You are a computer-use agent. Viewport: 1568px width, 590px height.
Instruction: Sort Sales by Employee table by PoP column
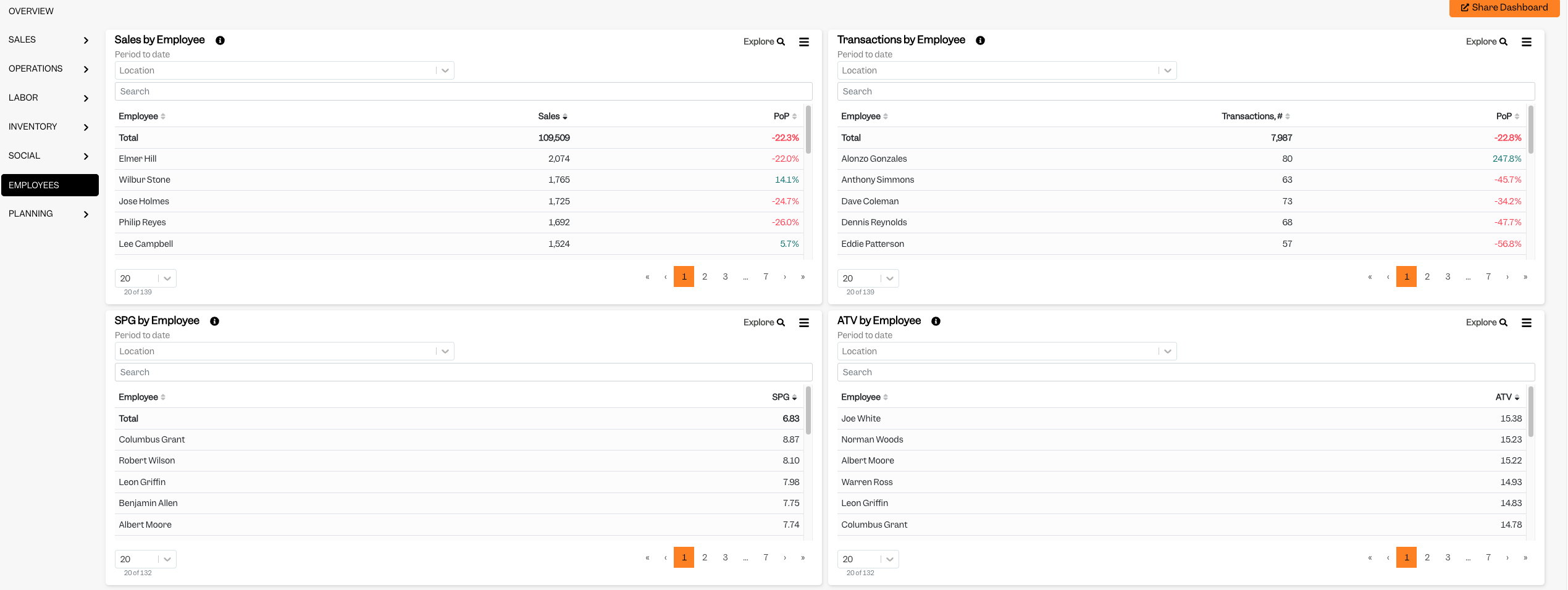(x=785, y=116)
